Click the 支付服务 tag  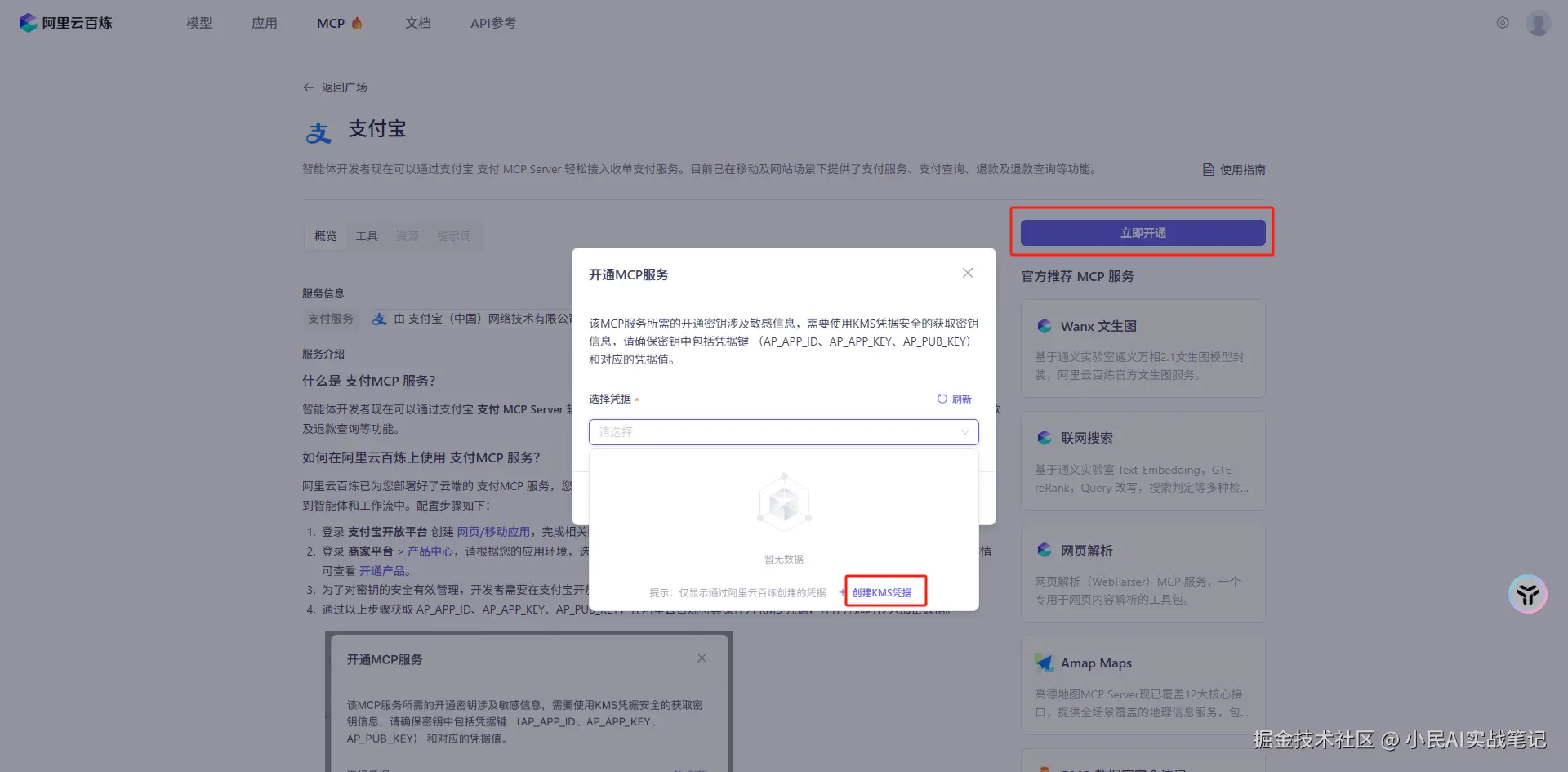(331, 319)
